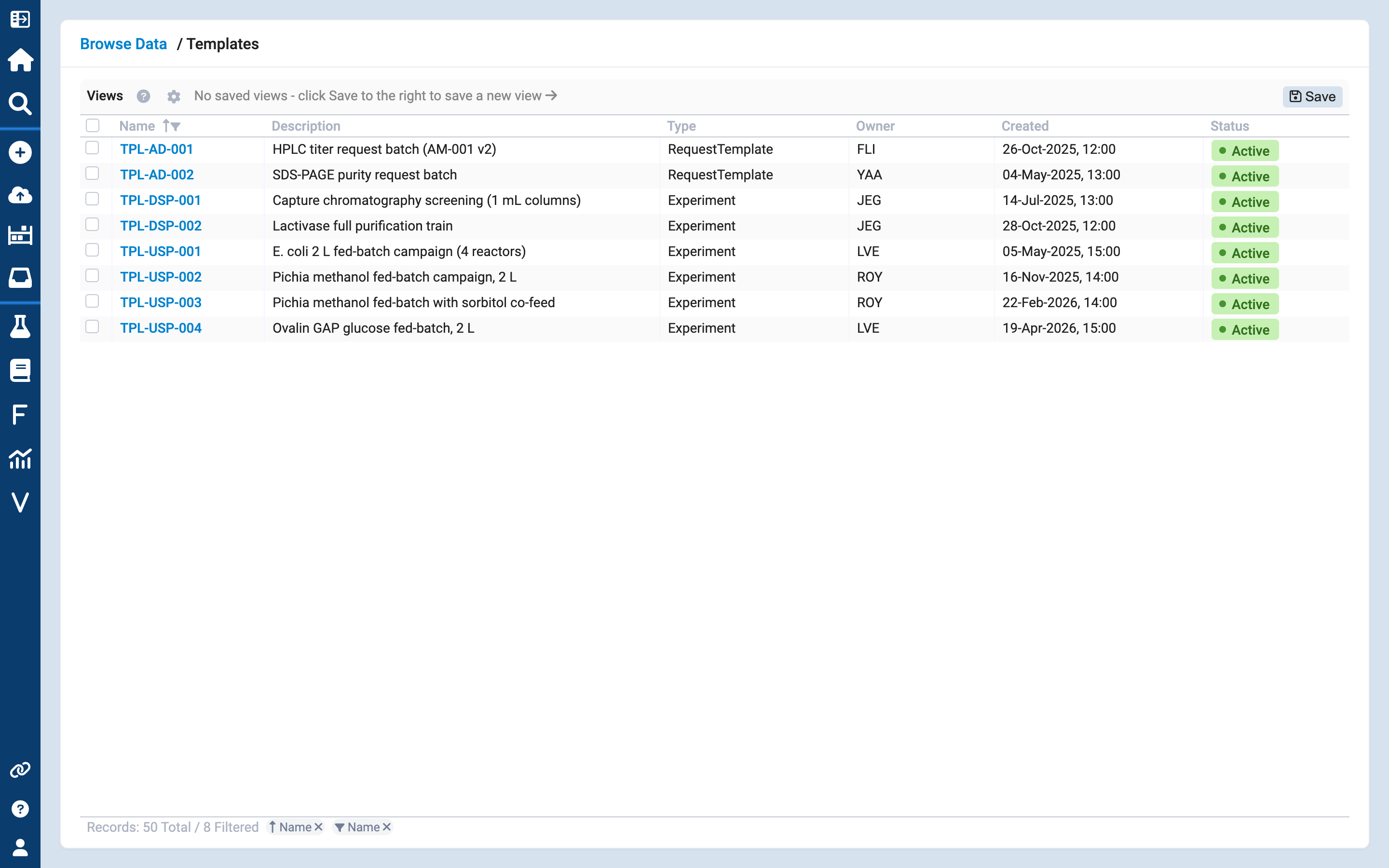
Task: Toggle the select-all header checkbox
Action: coord(93,125)
